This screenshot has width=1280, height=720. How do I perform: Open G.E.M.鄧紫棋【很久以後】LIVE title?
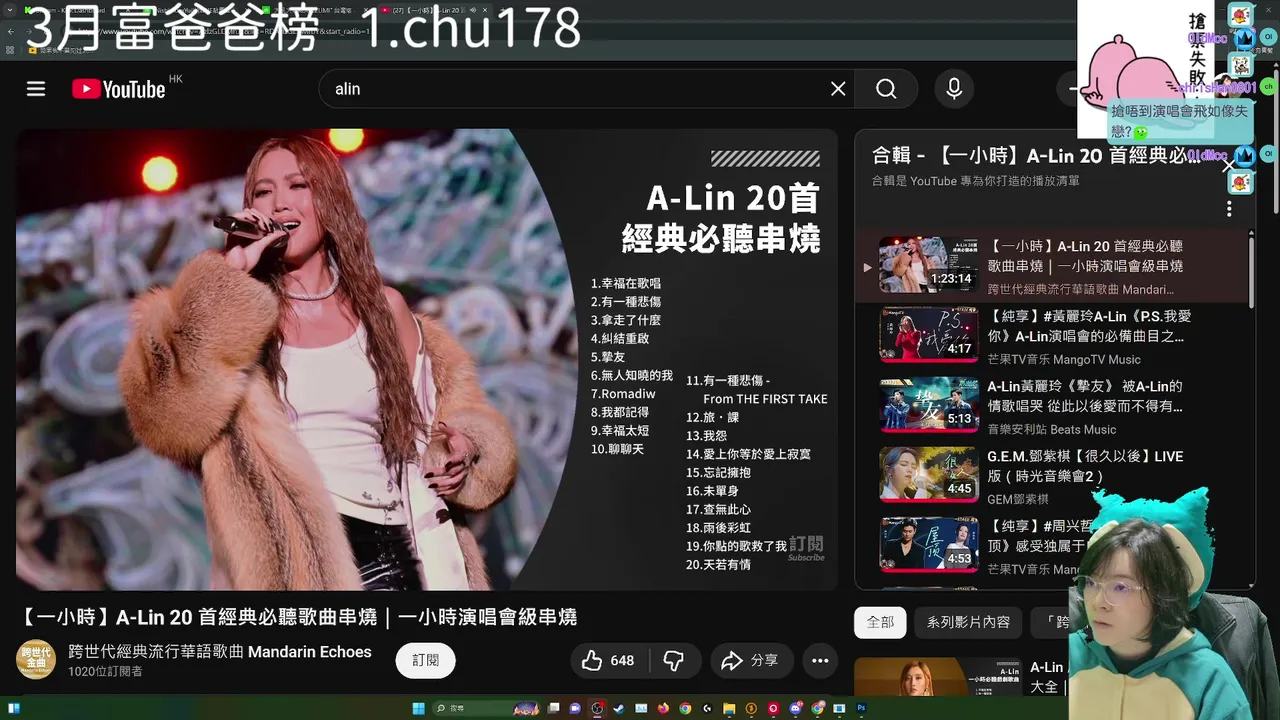pos(1085,466)
